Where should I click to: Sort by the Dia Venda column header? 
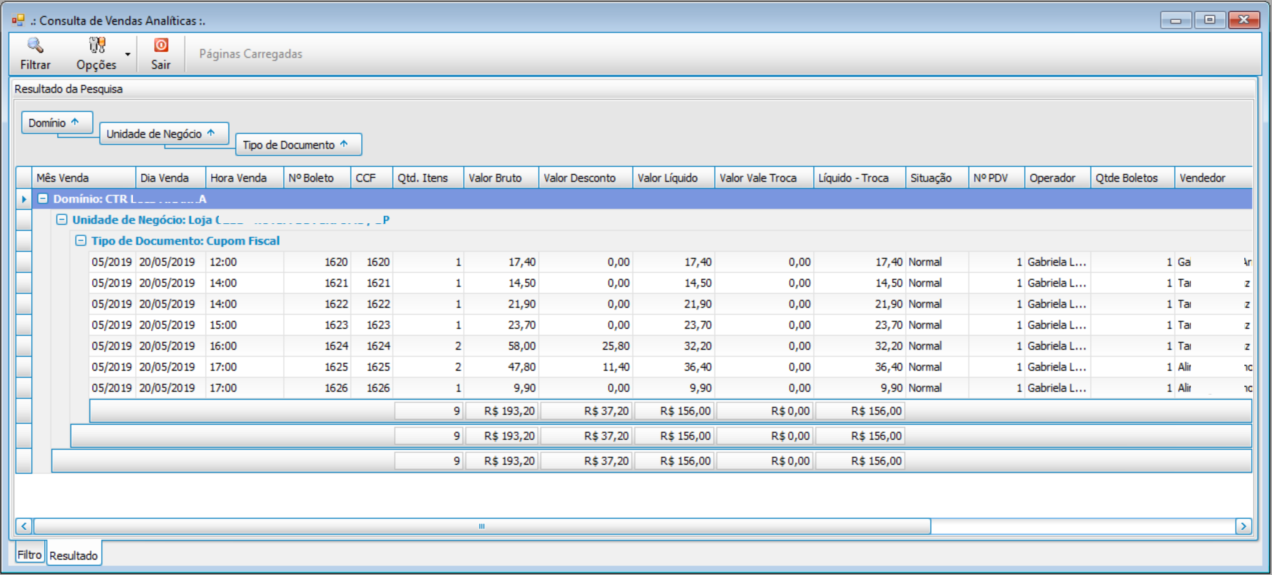click(171, 178)
